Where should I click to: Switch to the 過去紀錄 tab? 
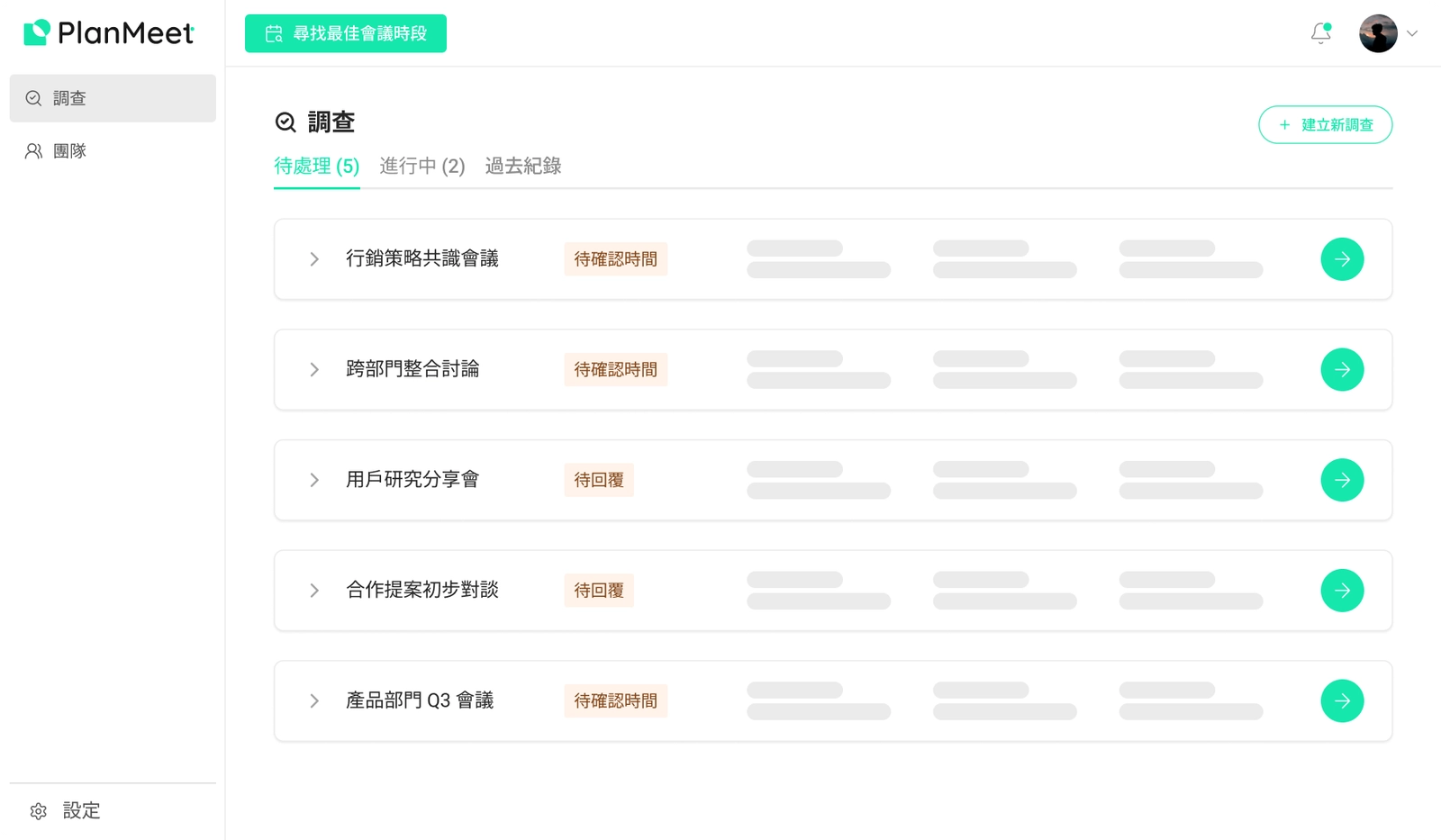522,166
